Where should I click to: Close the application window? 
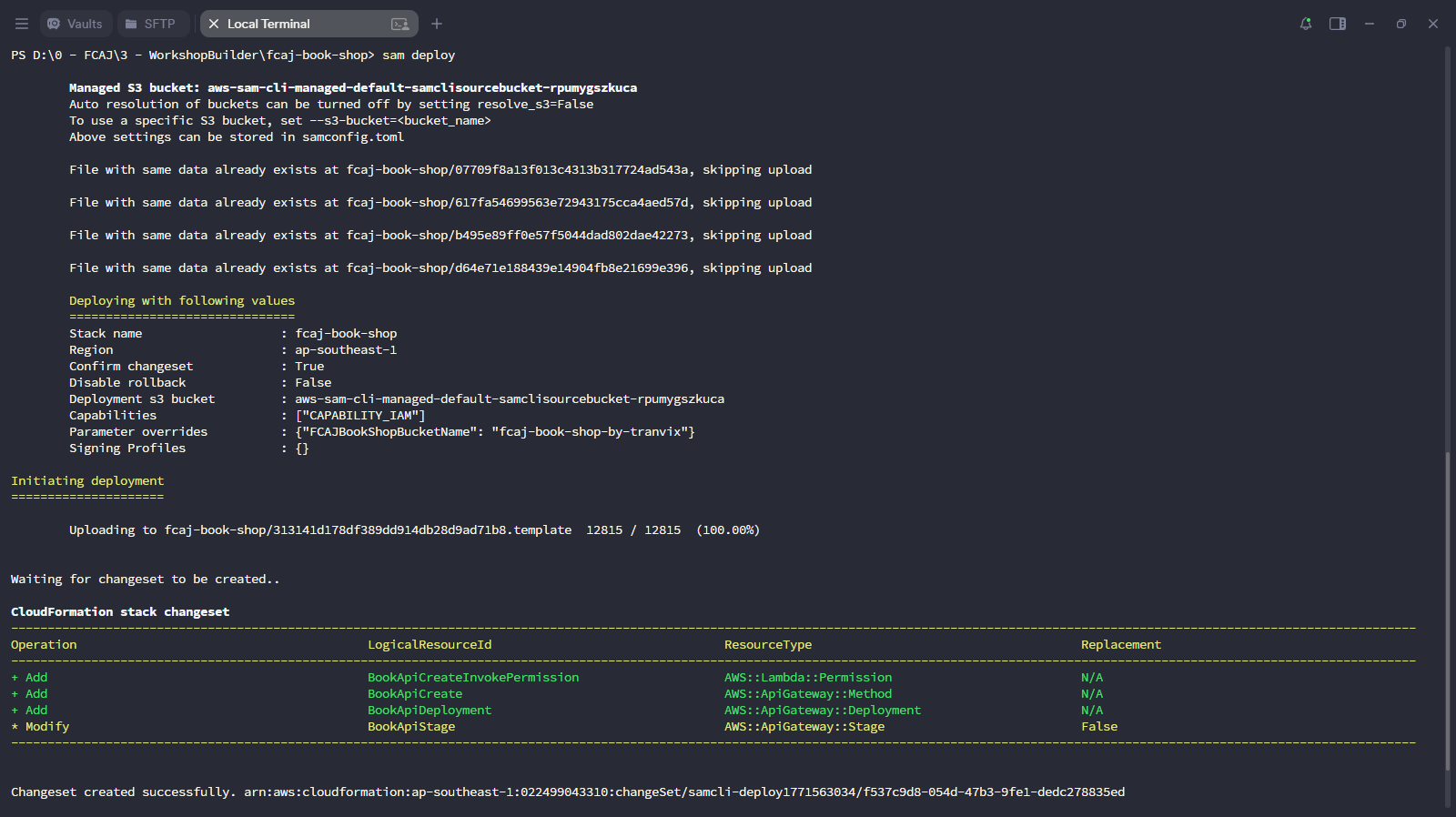click(x=1433, y=24)
